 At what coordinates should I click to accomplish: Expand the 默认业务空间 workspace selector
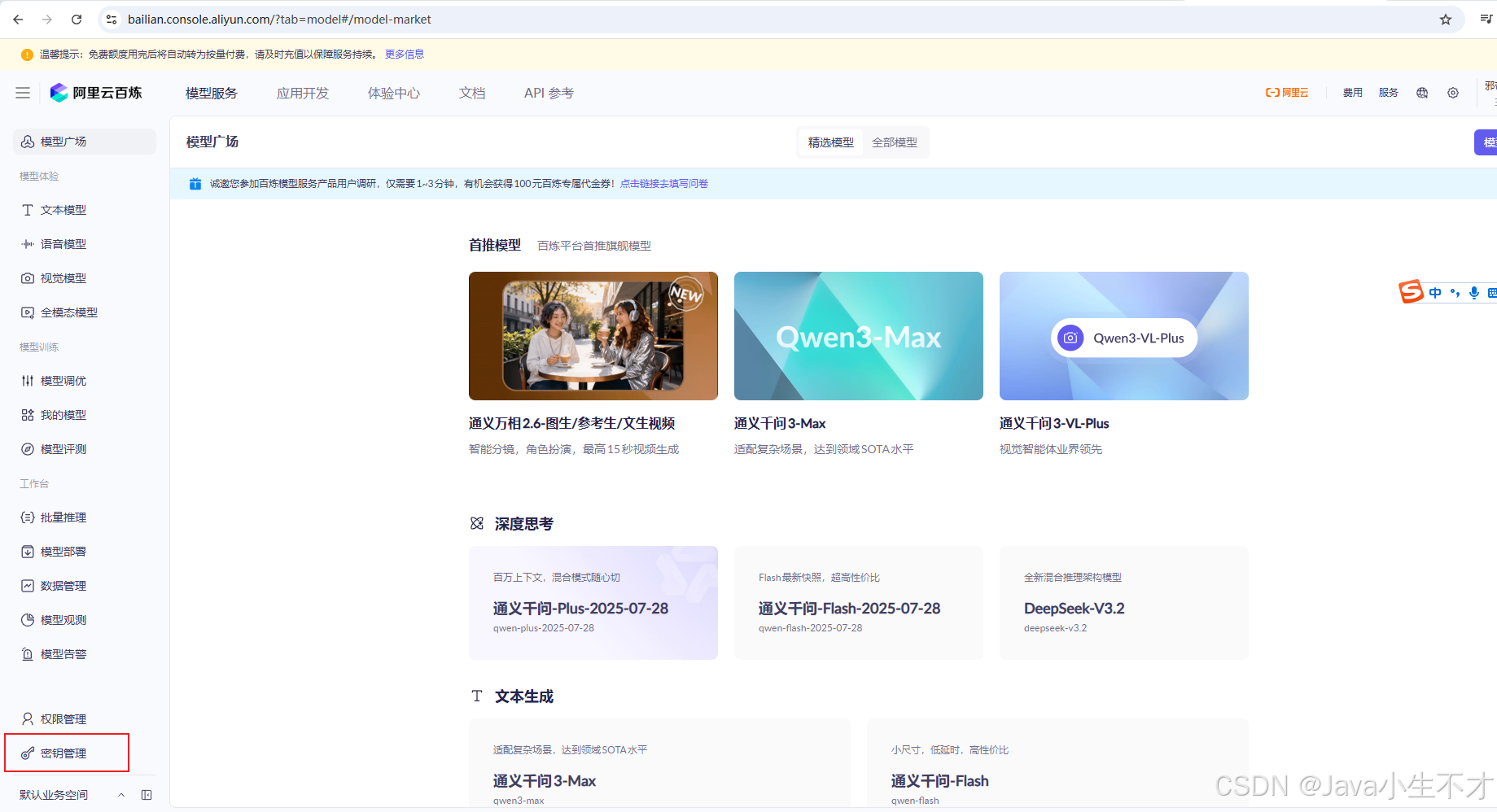pos(72,795)
